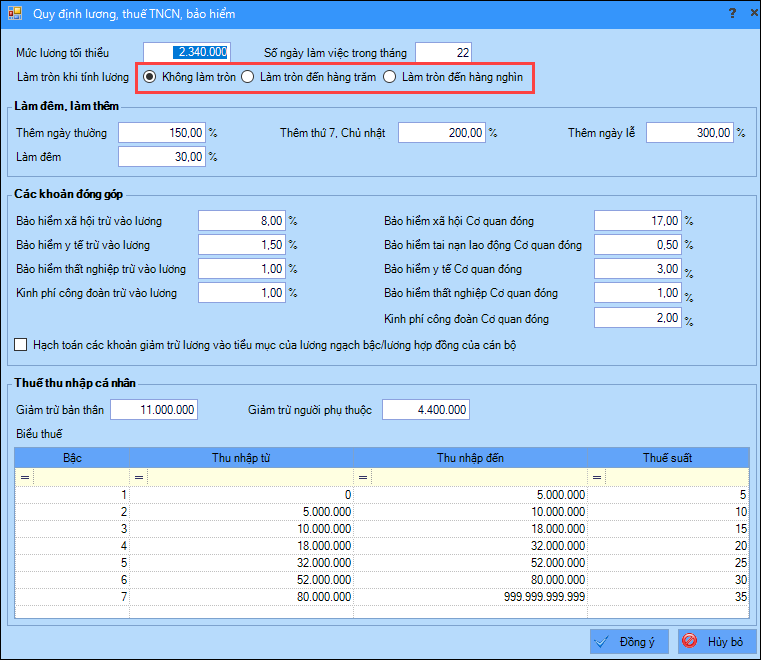
Task: Edit Bảo hiểm xã hội Cơ quan đóng field
Action: 638,221
